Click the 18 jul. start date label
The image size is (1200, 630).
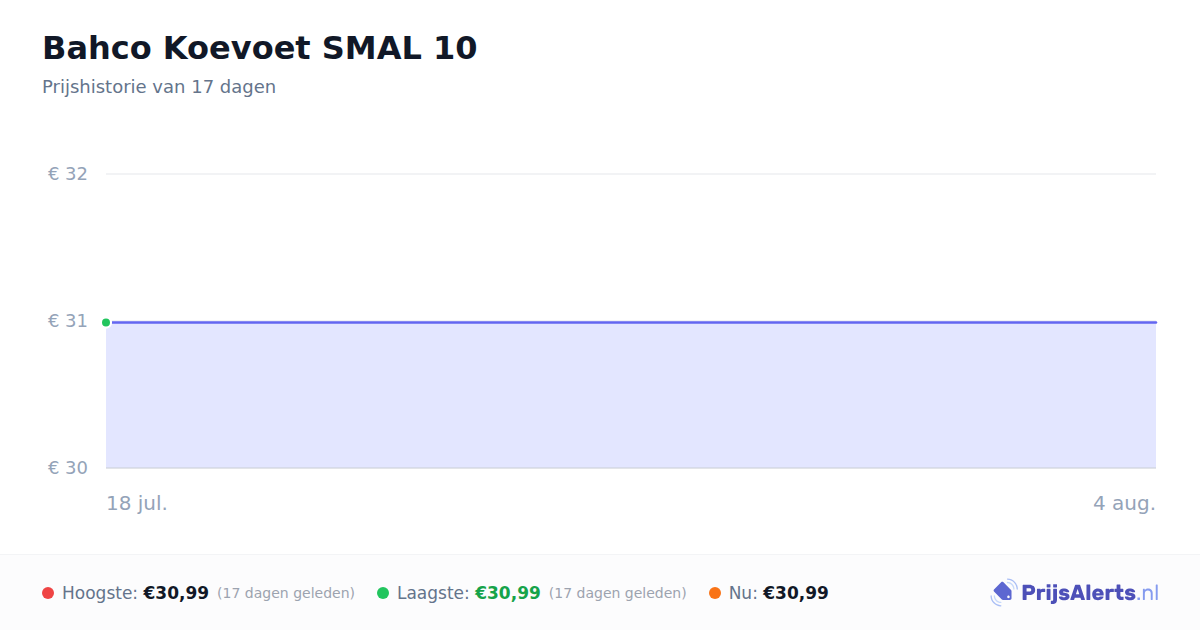coord(137,503)
